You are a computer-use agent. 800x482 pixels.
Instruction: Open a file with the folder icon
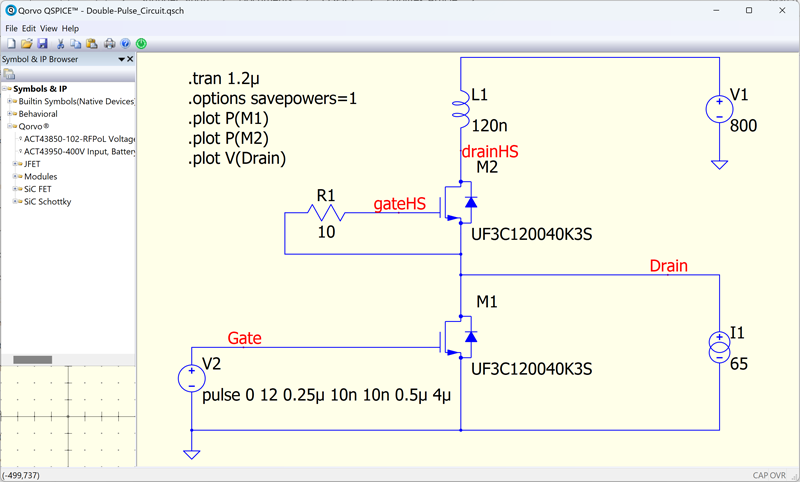27,44
